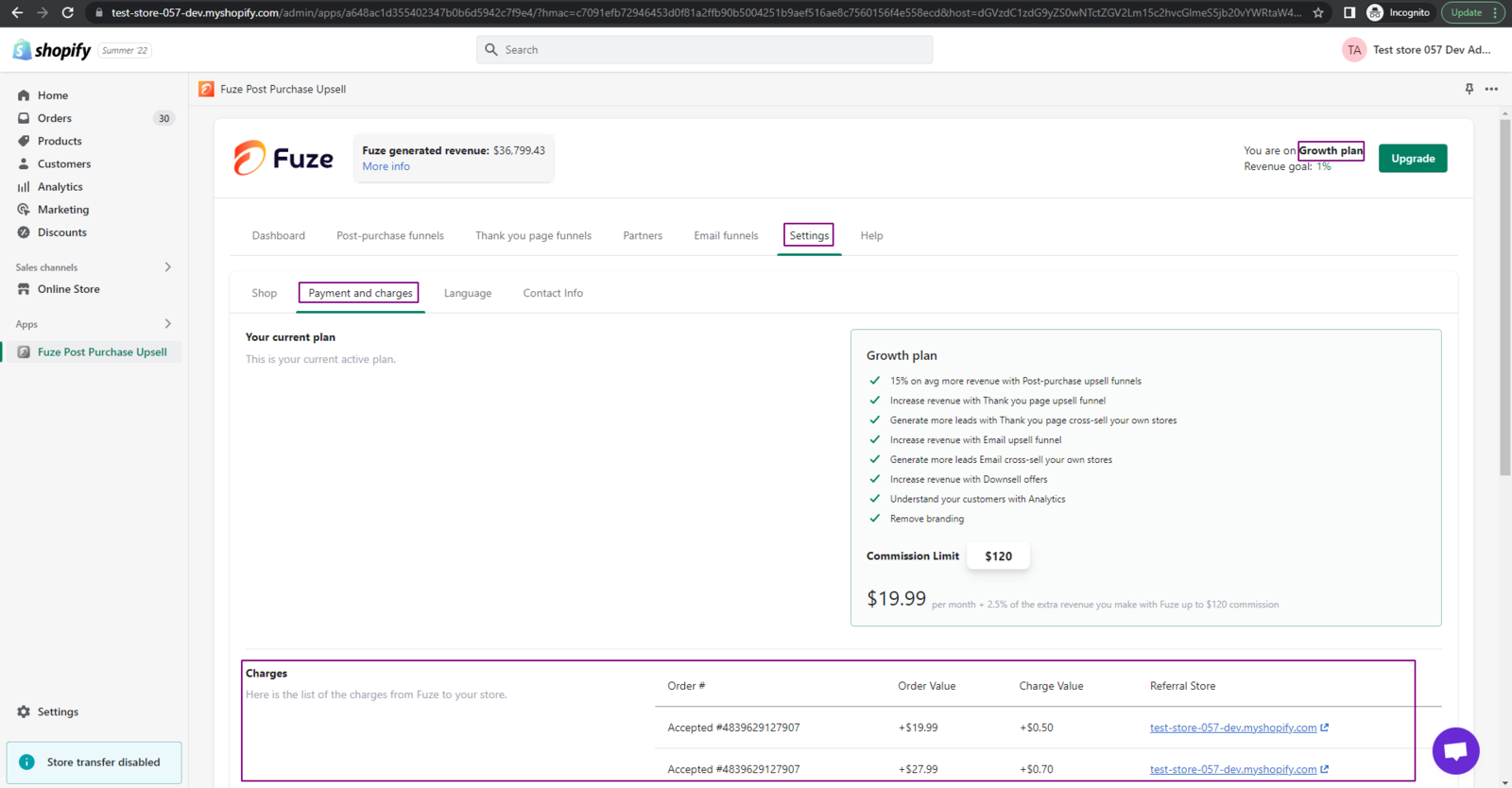Toggle the browser side panel icon
Viewport: 1512px width, 788px height.
click(1349, 12)
